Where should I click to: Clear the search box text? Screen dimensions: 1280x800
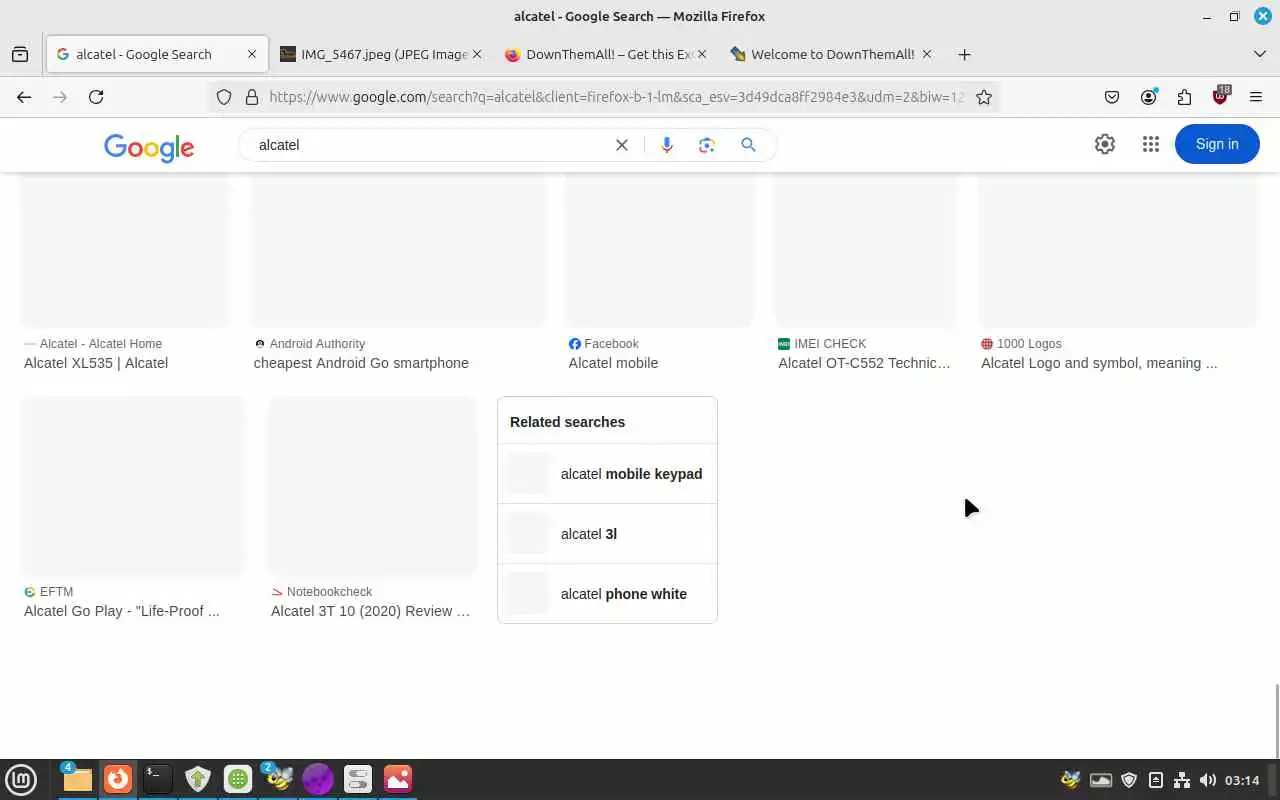622,145
